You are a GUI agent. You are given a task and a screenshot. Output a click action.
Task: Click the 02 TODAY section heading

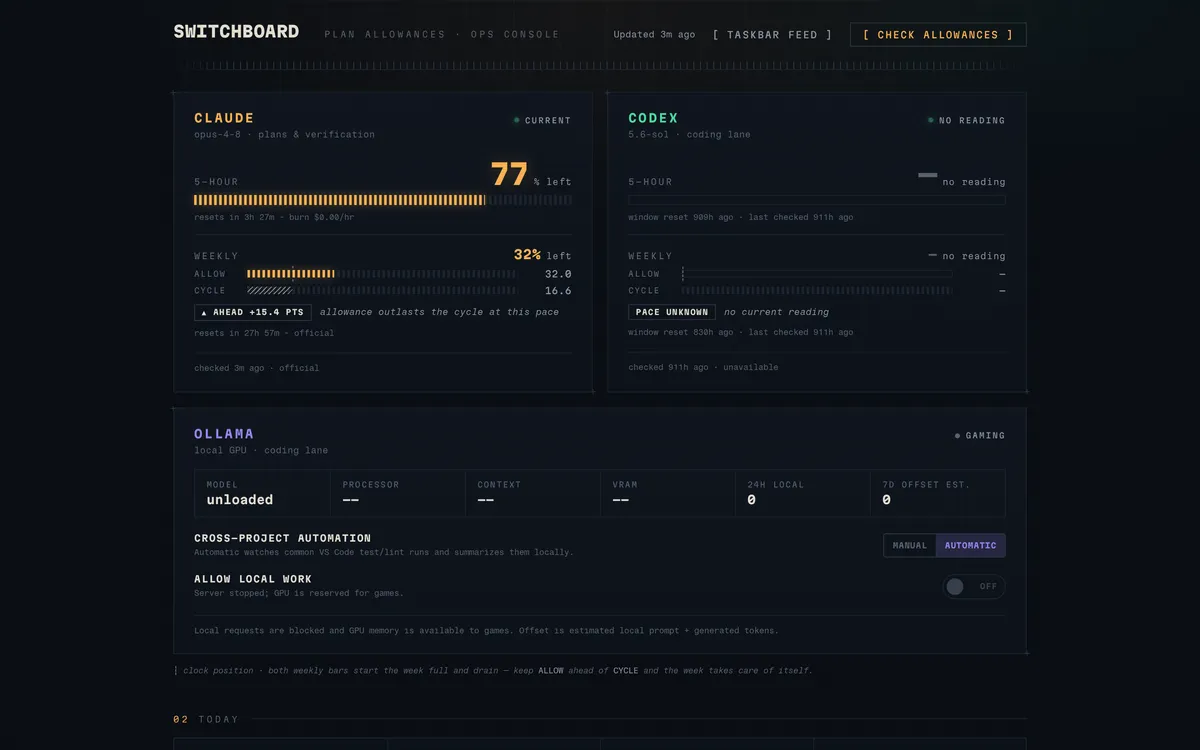pos(206,719)
